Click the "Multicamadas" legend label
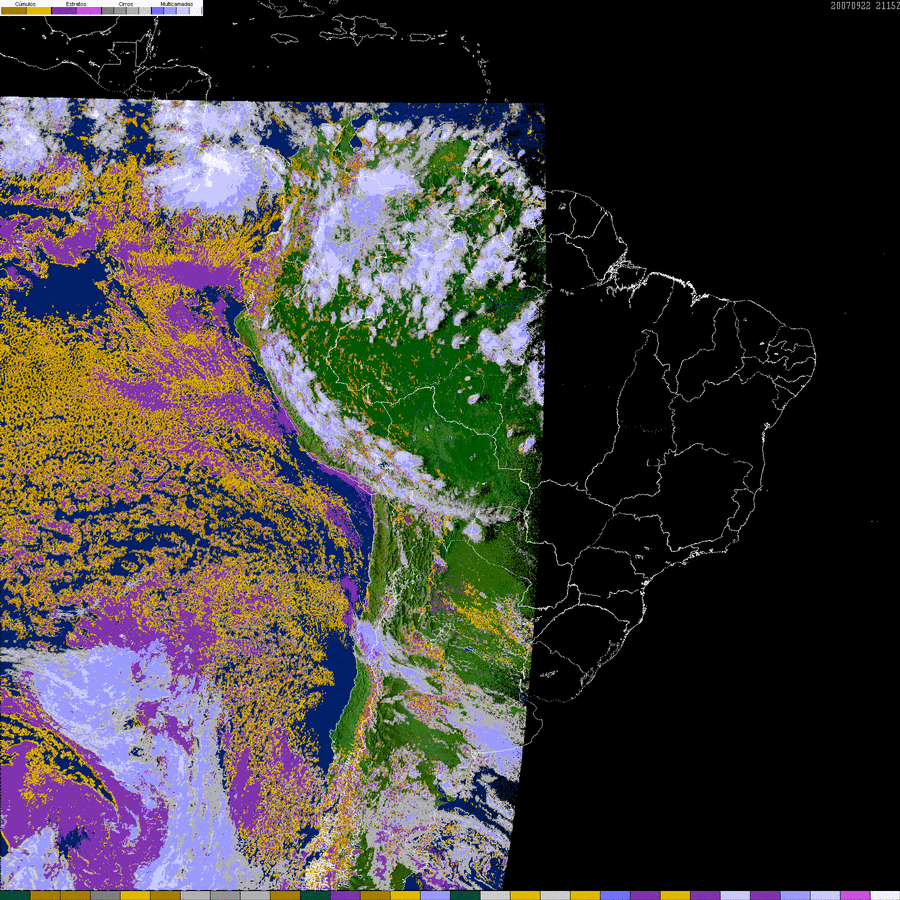The height and width of the screenshot is (900, 900). point(177,4)
